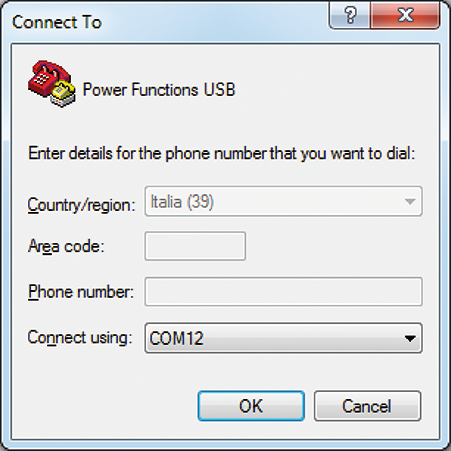Viewport: 451px width, 451px height.
Task: Expand the Connect using dropdown arrow
Action: coord(410,339)
